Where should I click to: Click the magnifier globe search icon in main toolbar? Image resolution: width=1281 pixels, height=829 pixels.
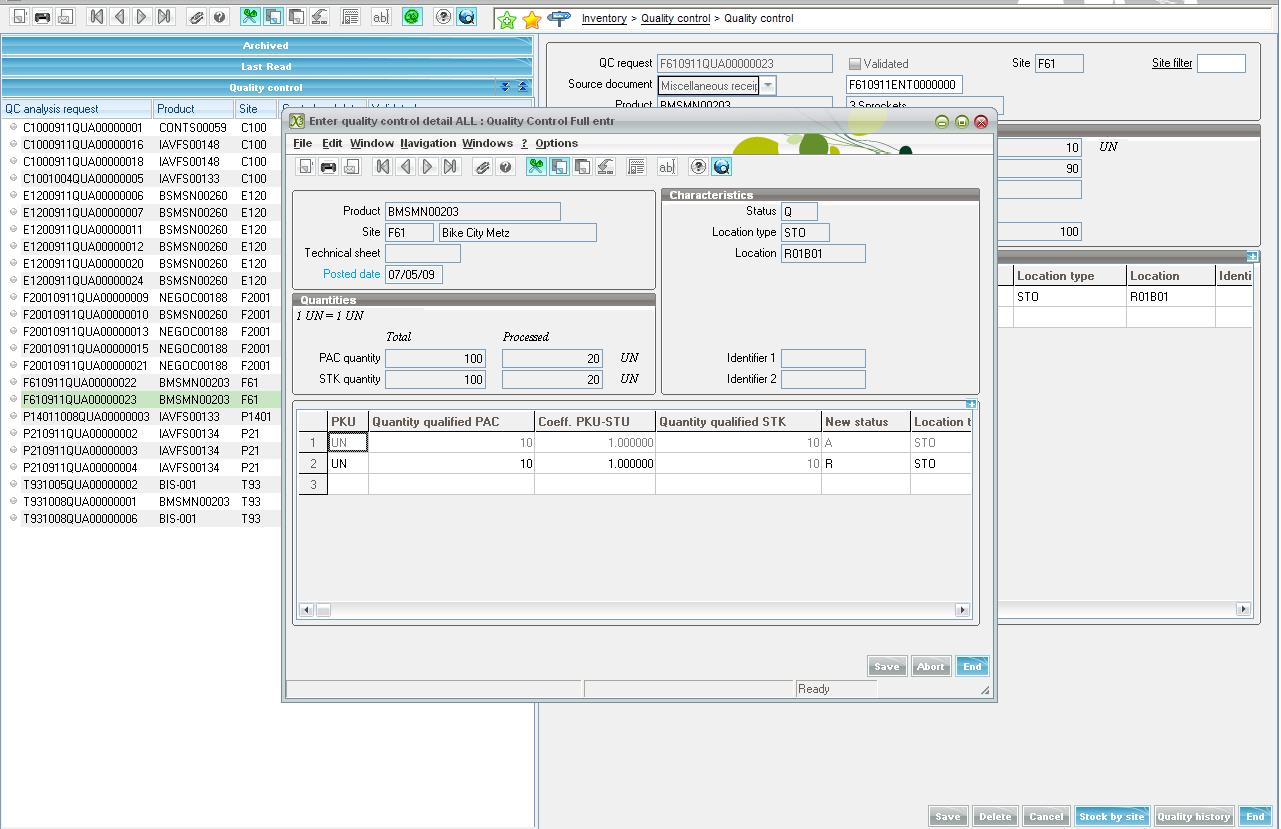466,17
